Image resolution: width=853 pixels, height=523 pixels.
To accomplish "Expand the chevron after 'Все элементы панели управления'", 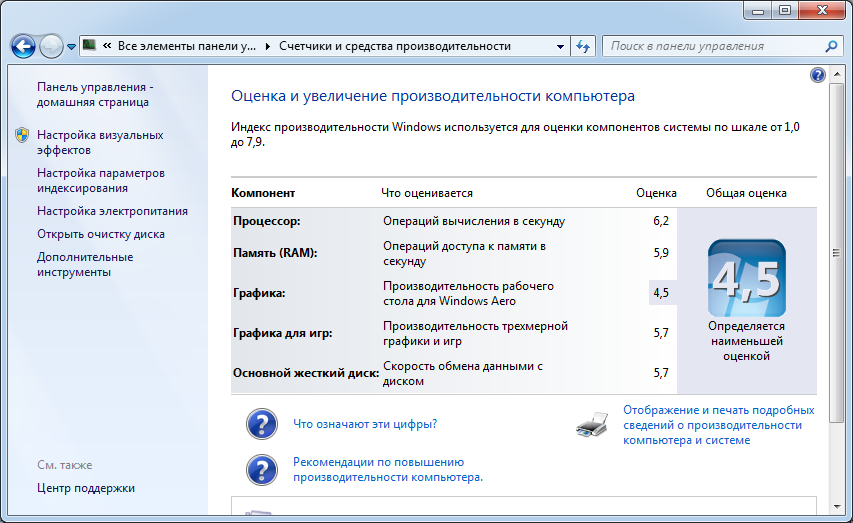I will tap(270, 46).
